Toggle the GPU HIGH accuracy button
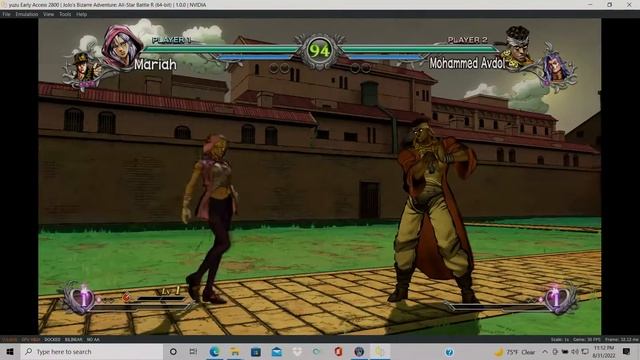Viewport: 640px width, 360px height. click(31, 340)
